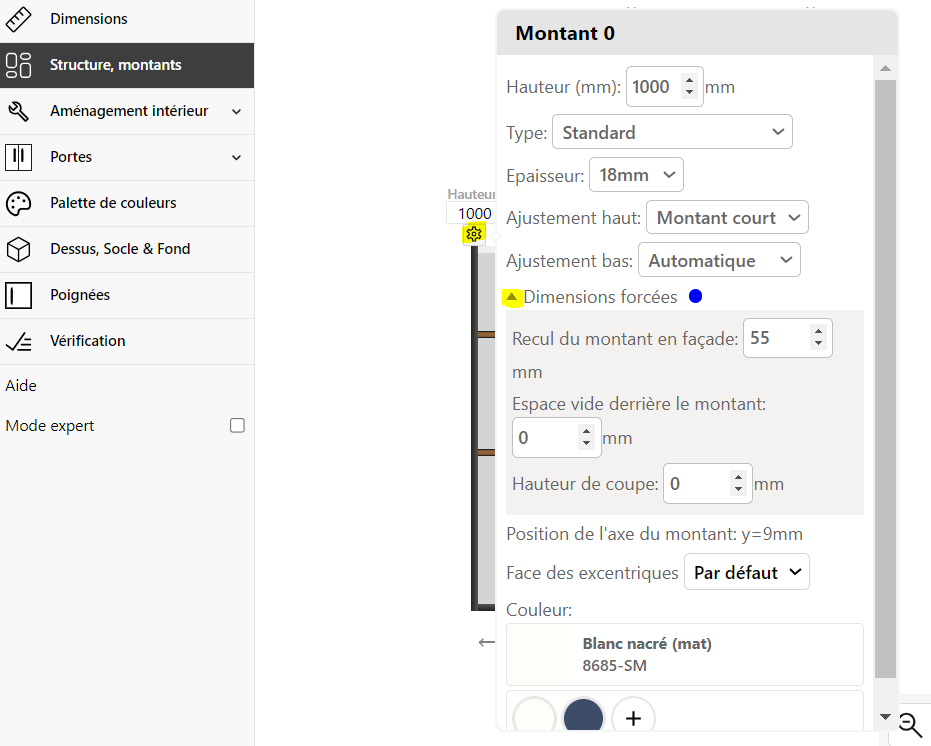Choose the dark blue color swatch
The width and height of the screenshot is (931, 746).
coord(584,718)
